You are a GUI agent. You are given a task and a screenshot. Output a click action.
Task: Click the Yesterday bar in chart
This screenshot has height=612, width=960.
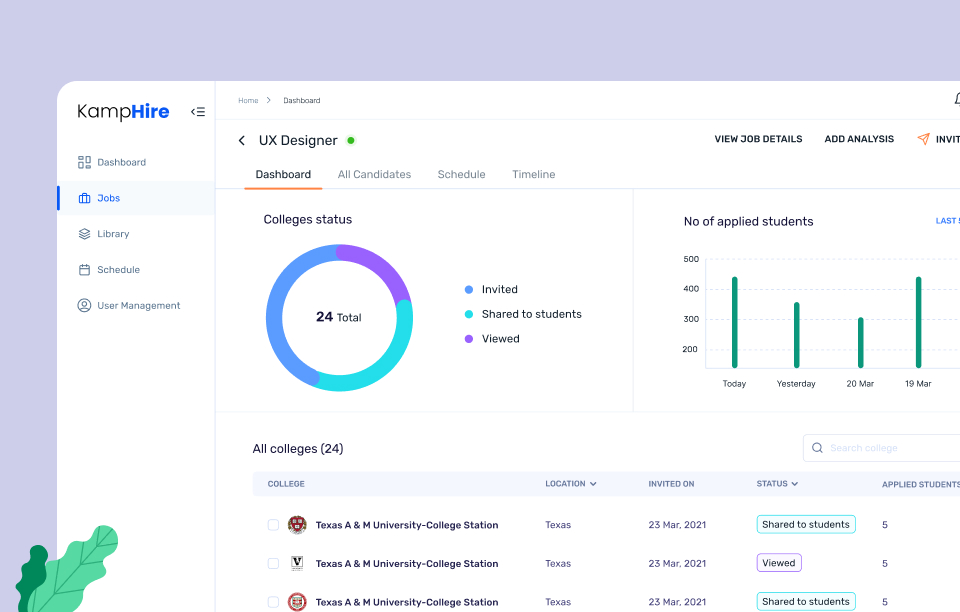[797, 335]
